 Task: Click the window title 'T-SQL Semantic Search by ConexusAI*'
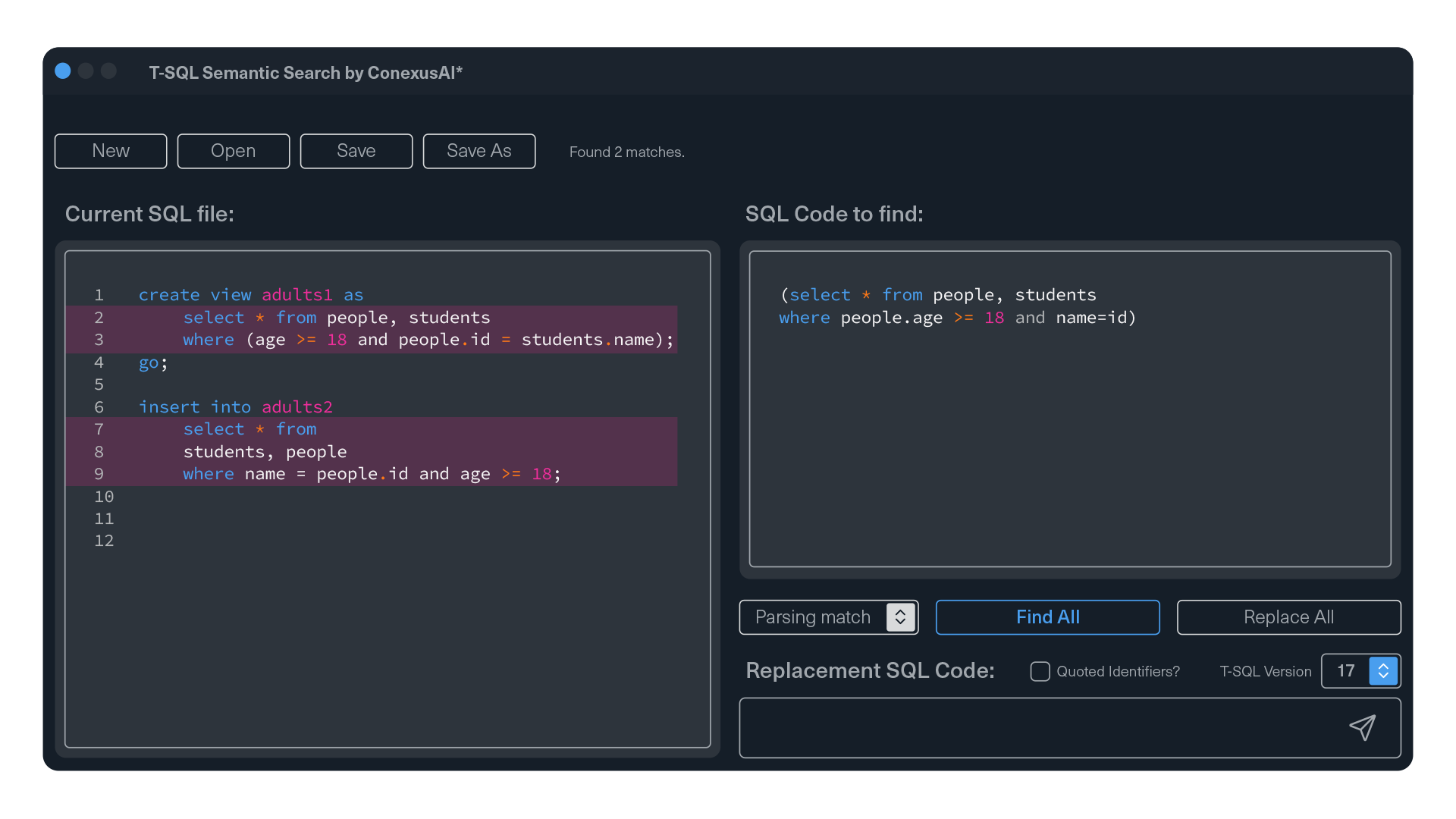[x=306, y=73]
